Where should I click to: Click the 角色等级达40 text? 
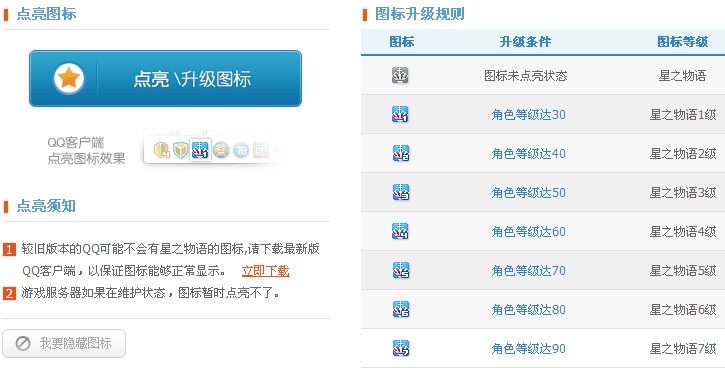tap(528, 153)
